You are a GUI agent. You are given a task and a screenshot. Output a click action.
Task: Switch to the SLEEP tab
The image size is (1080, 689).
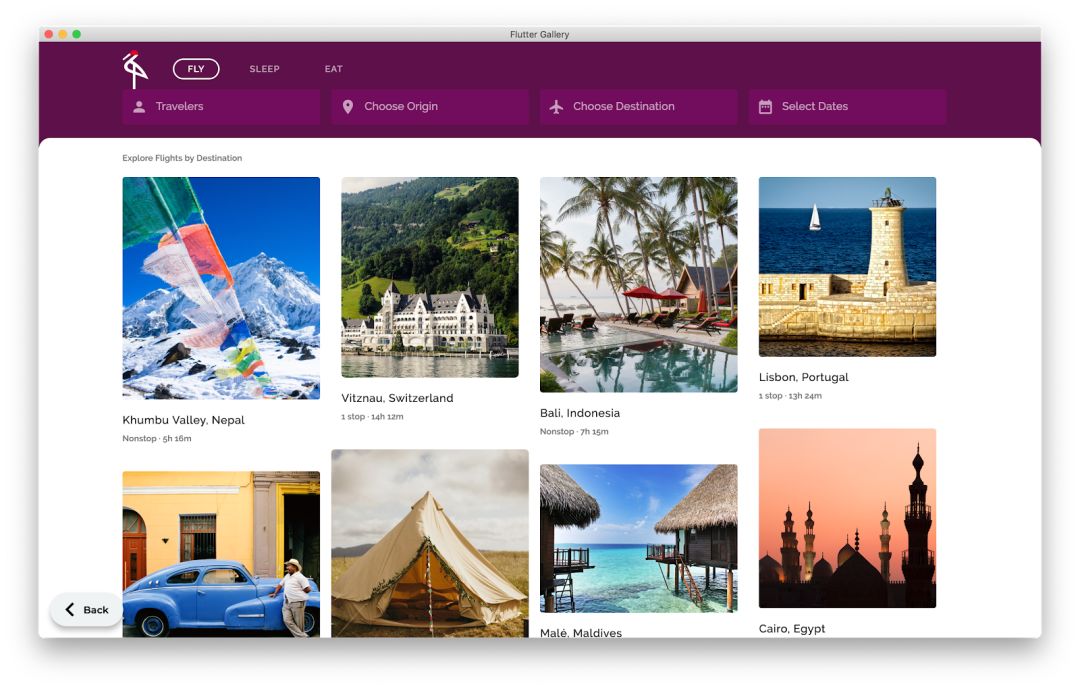coord(264,69)
